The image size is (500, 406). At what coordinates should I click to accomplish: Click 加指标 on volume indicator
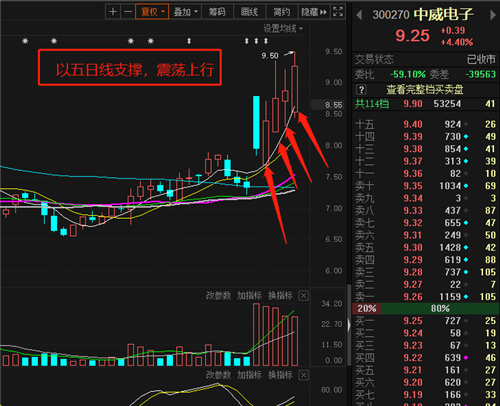tap(249, 296)
